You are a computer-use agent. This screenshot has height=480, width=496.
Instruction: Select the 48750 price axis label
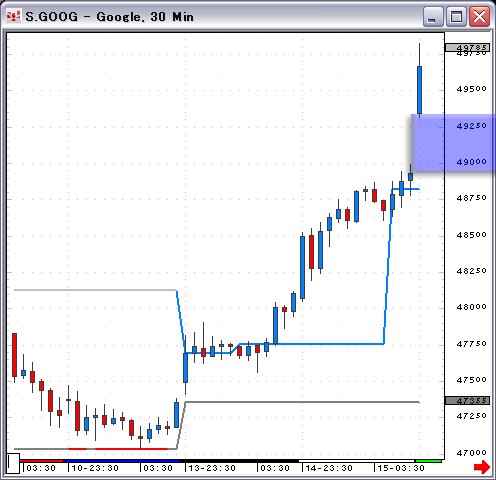471,198
